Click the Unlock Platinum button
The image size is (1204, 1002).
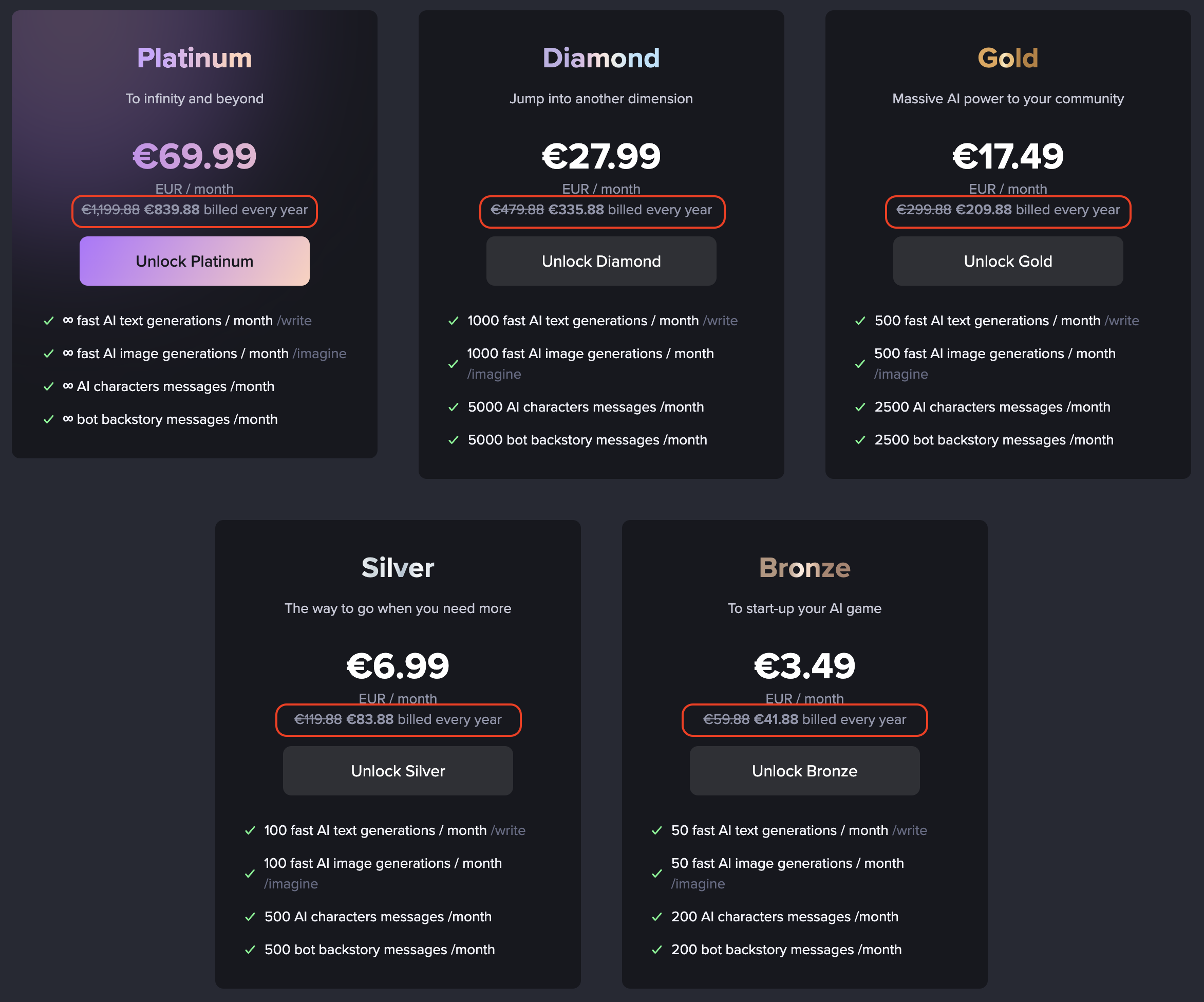click(x=194, y=261)
